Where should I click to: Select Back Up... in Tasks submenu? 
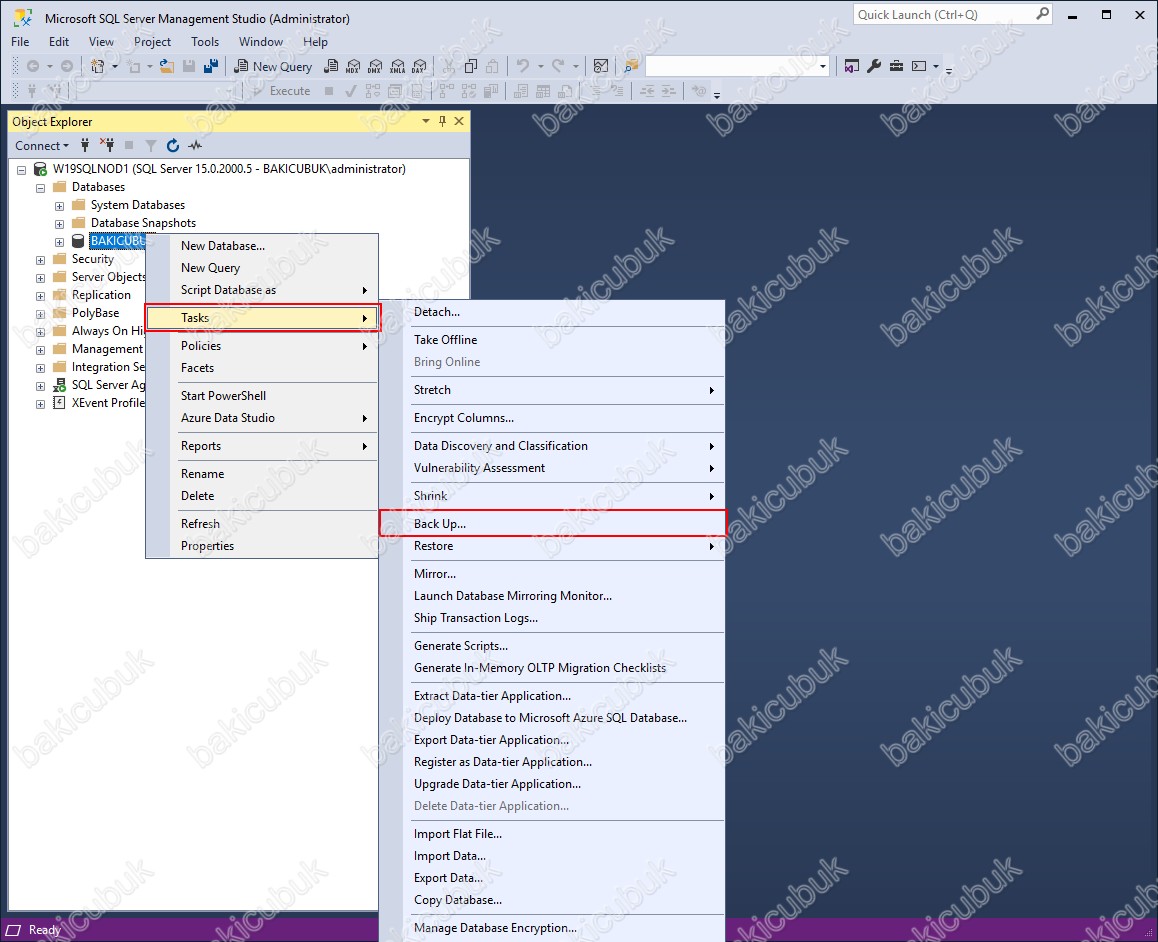click(x=552, y=523)
